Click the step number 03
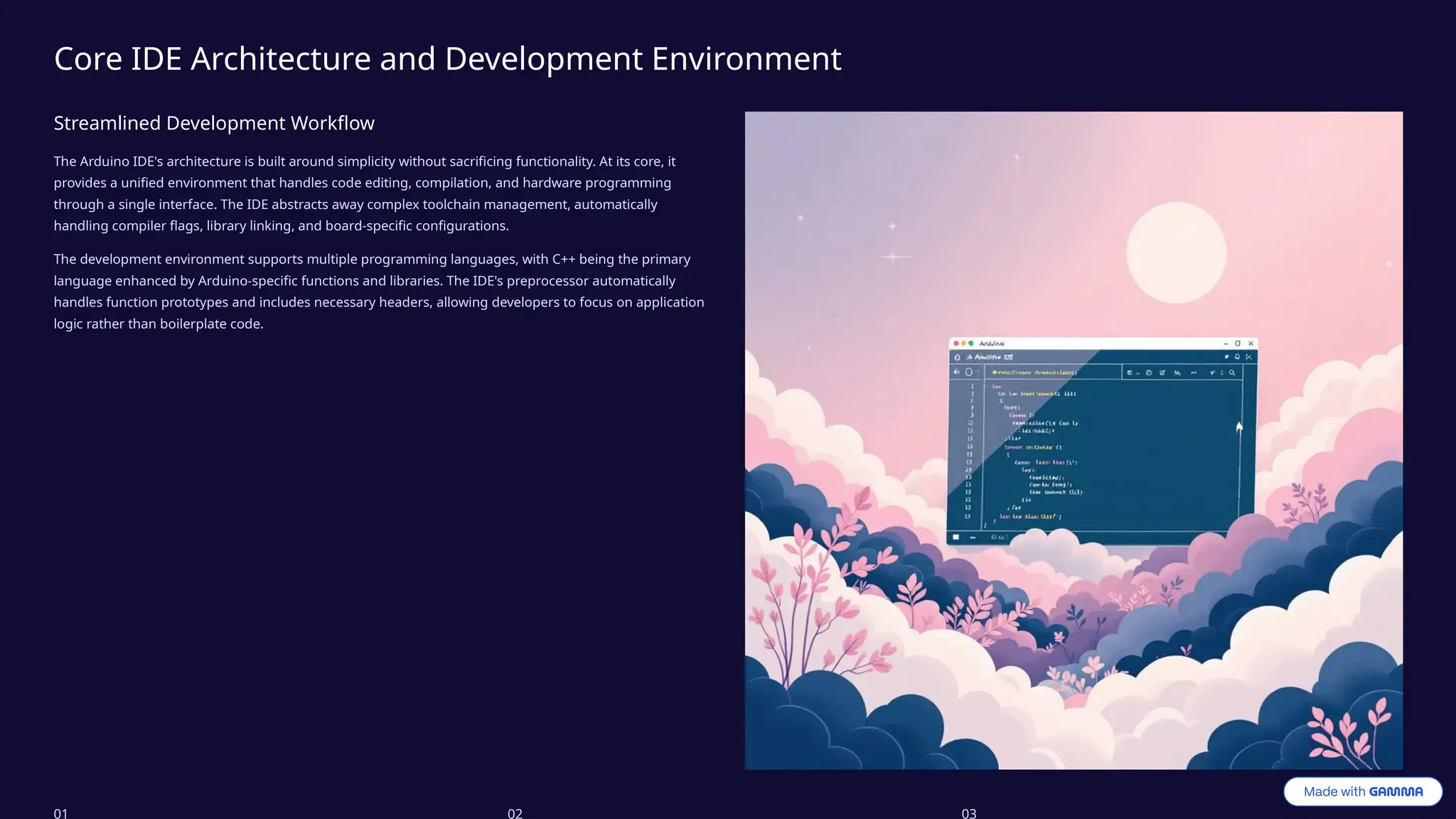This screenshot has width=1456, height=819. click(969, 813)
